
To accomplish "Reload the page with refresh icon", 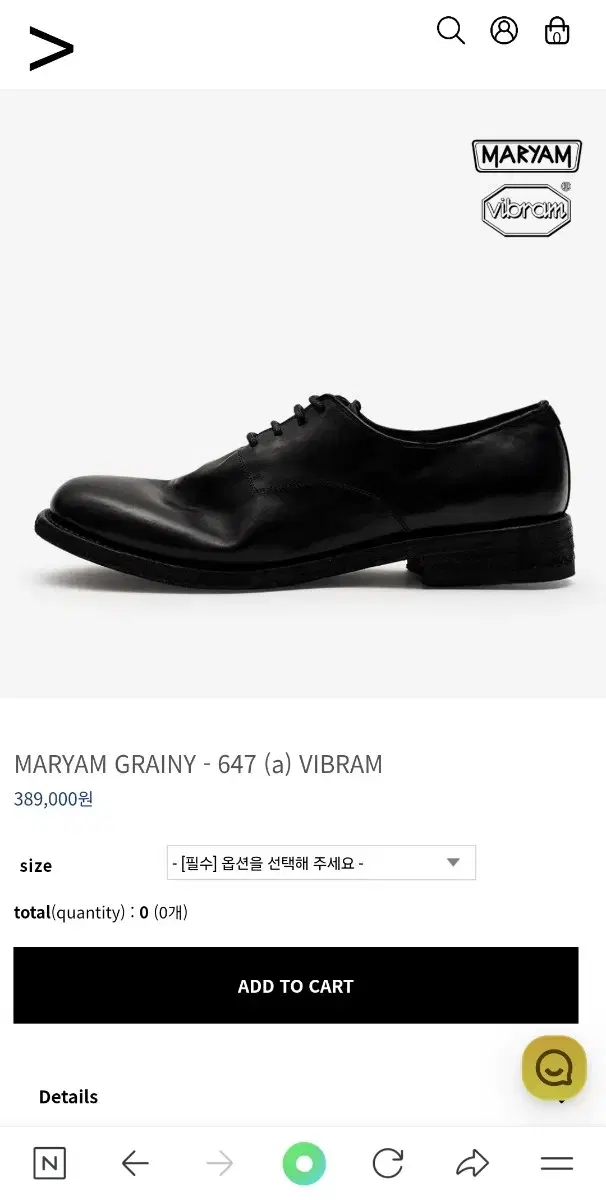I will pyautogui.click(x=388, y=1163).
